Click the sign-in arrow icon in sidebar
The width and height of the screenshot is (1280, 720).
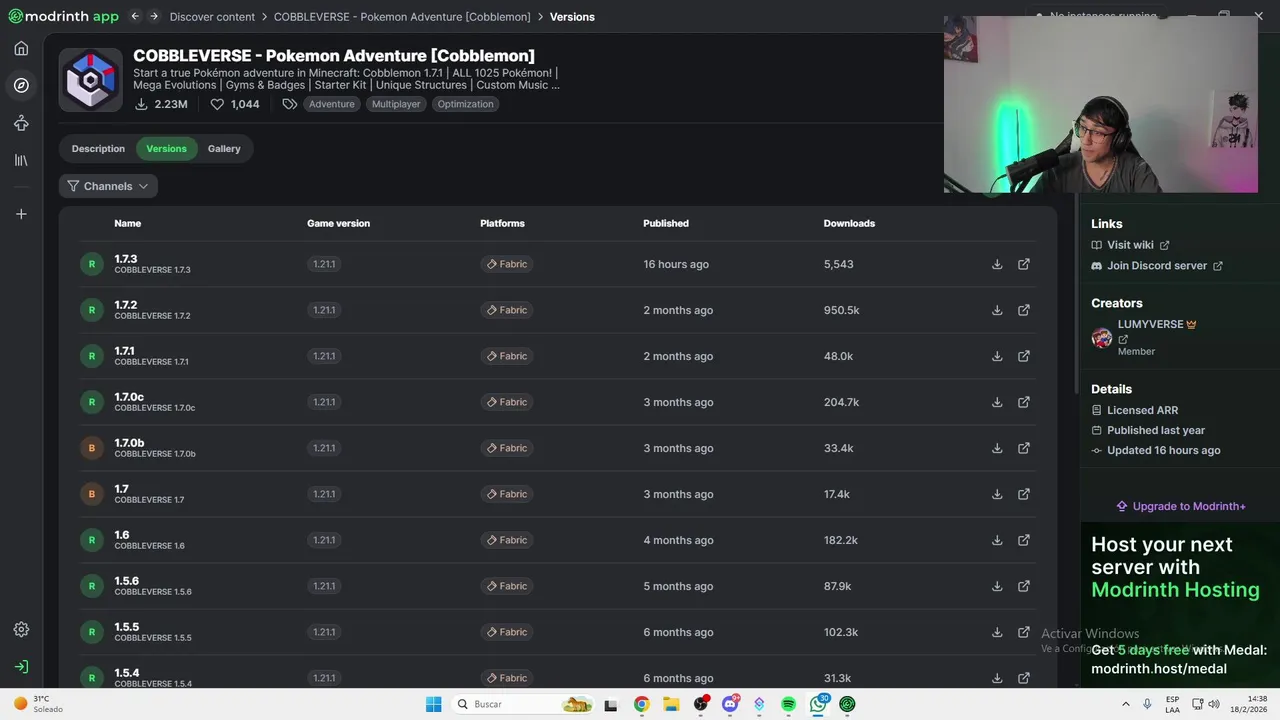[21, 666]
